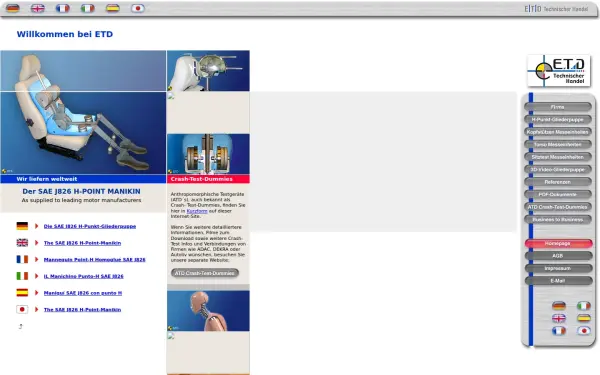Select the French flag in the sidebar panel
The width and height of the screenshot is (600, 375).
559,331
